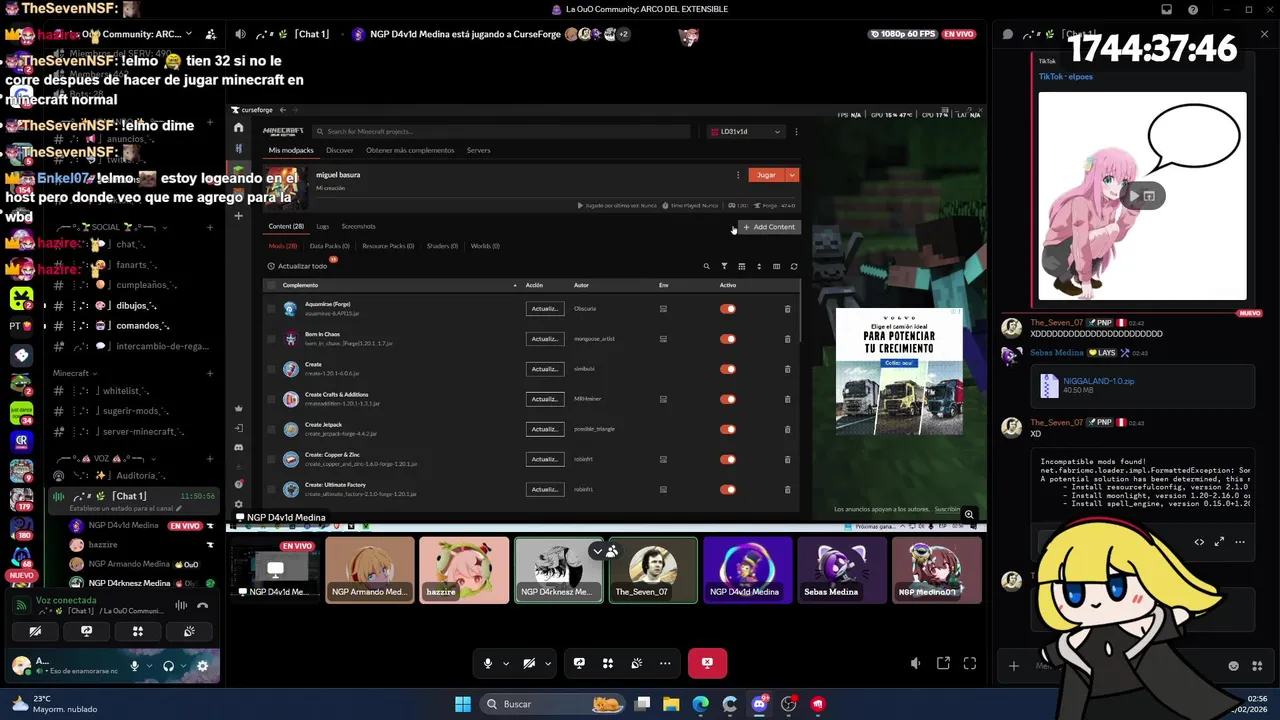The height and width of the screenshot is (720, 1280).
Task: Open soundboard from the call control bar
Action: [x=636, y=663]
